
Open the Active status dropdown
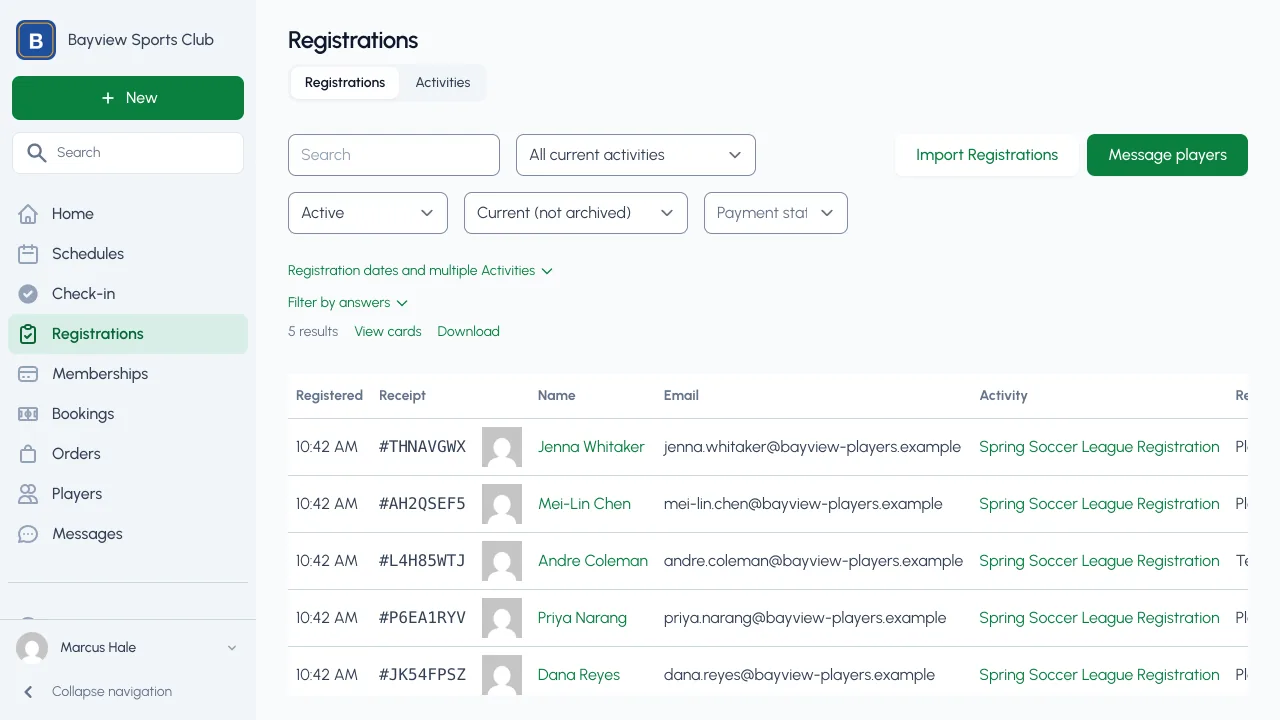[368, 213]
